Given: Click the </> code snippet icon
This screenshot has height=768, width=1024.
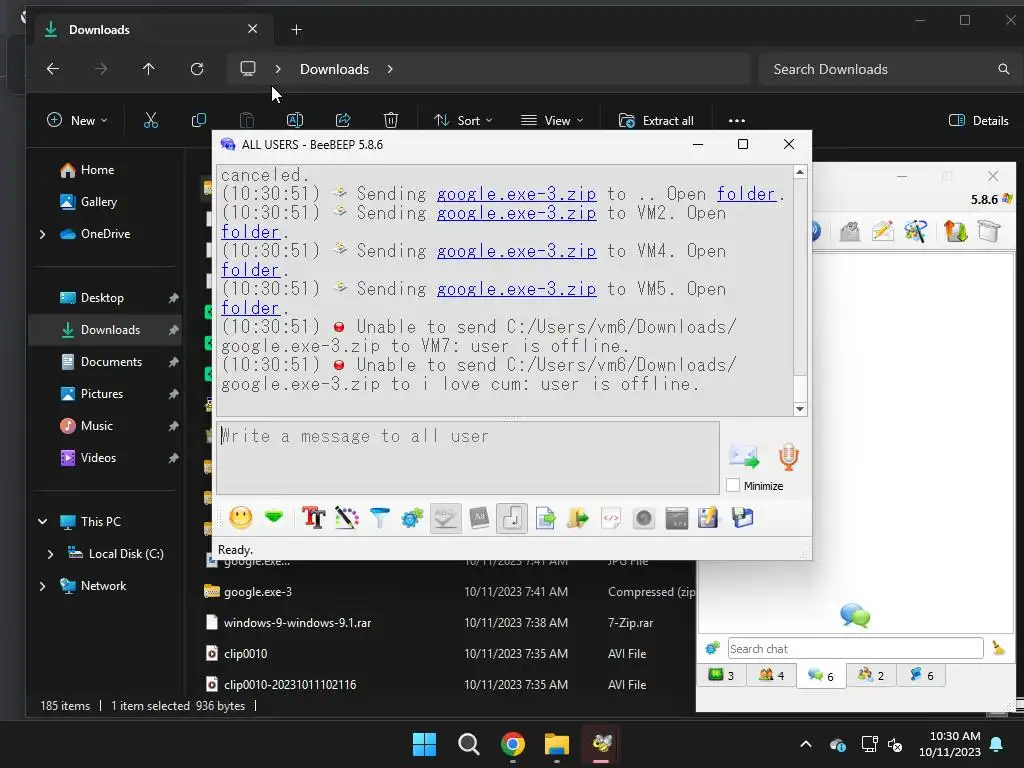Looking at the screenshot, I should point(611,518).
